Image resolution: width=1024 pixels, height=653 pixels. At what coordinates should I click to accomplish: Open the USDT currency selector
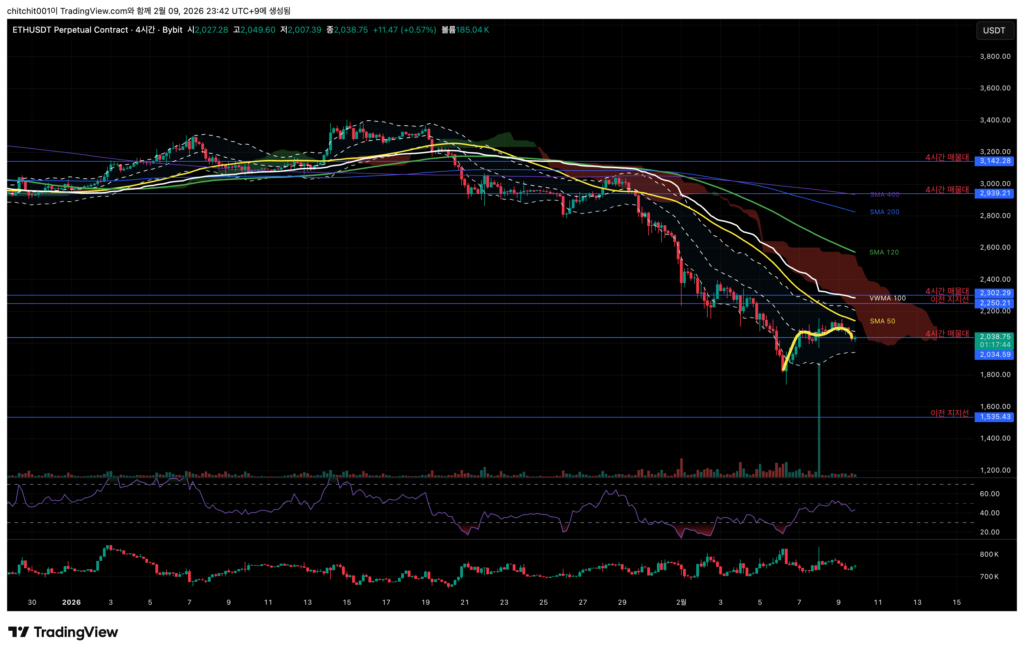click(x=994, y=31)
